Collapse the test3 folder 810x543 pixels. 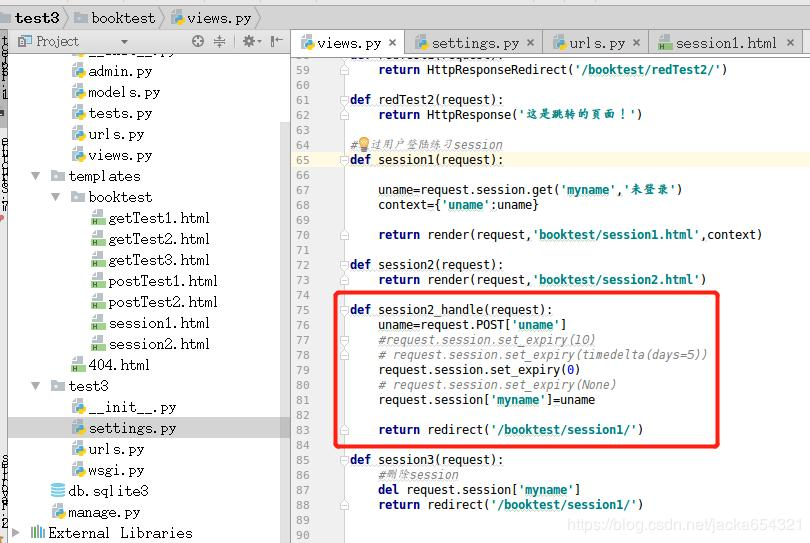pos(36,386)
